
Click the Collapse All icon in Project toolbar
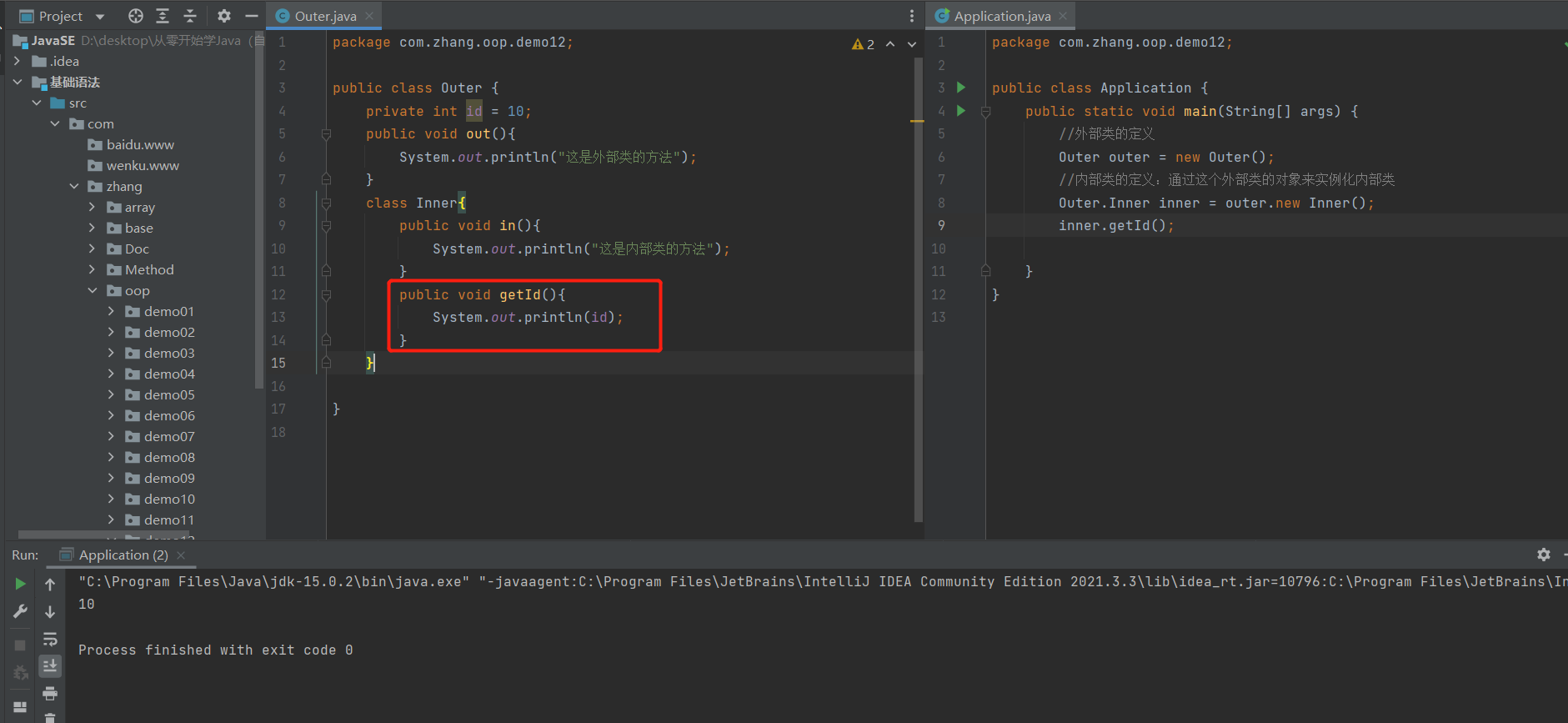click(190, 16)
